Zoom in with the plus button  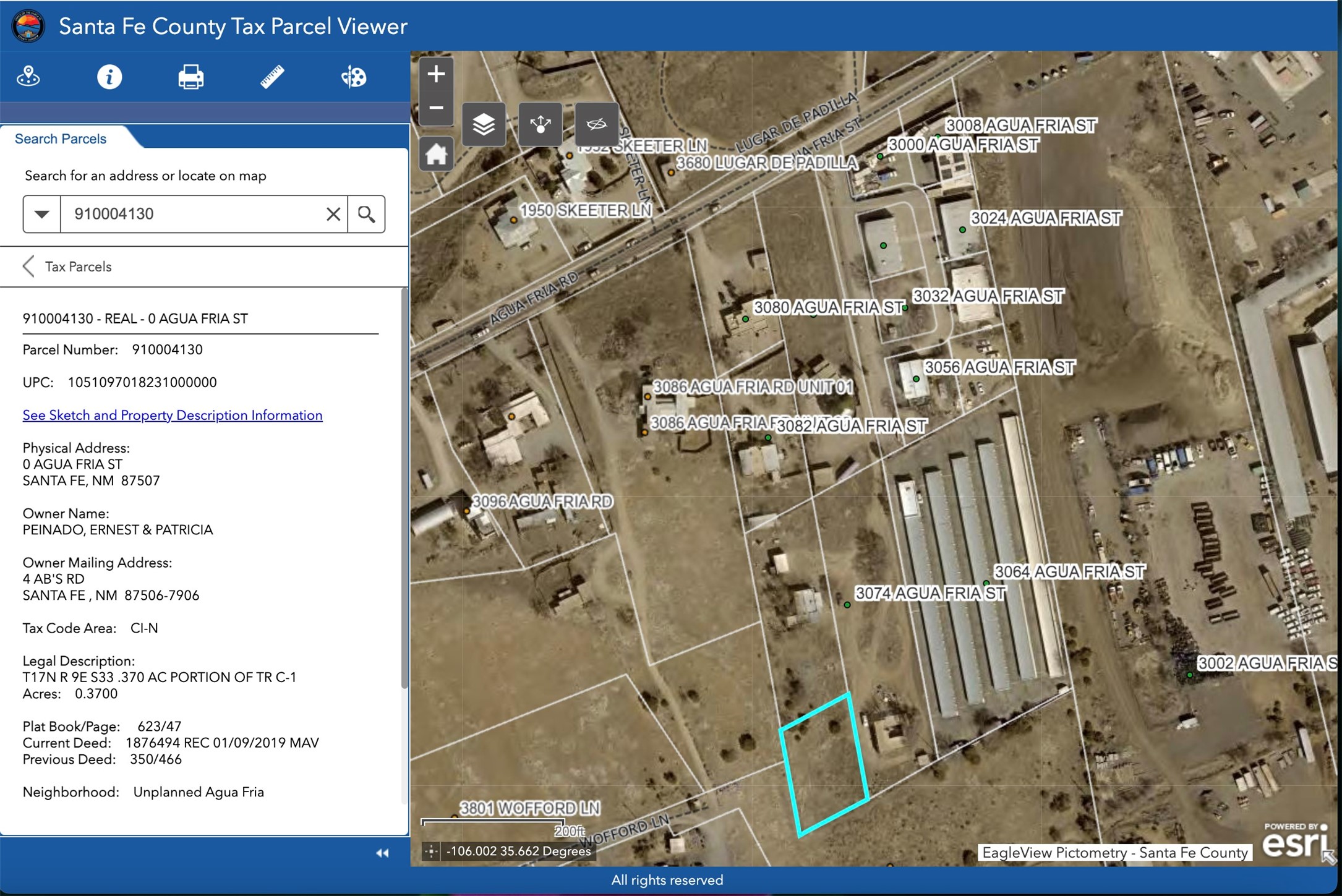(436, 74)
